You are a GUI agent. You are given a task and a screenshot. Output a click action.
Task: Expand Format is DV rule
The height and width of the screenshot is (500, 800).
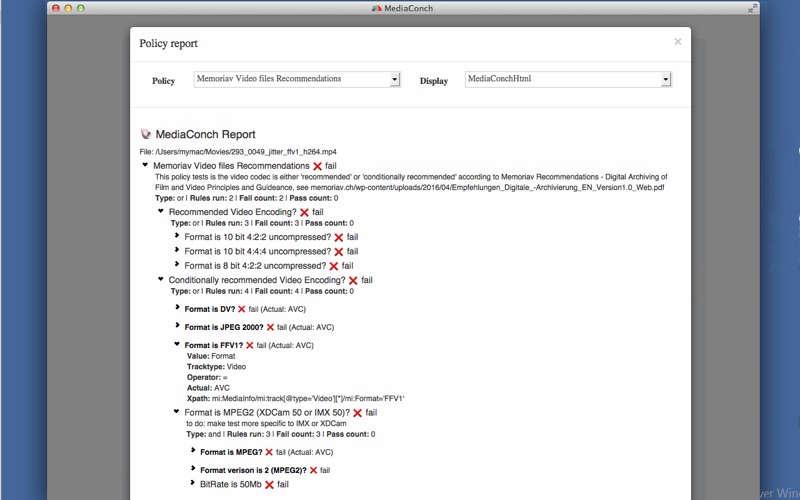(177, 307)
